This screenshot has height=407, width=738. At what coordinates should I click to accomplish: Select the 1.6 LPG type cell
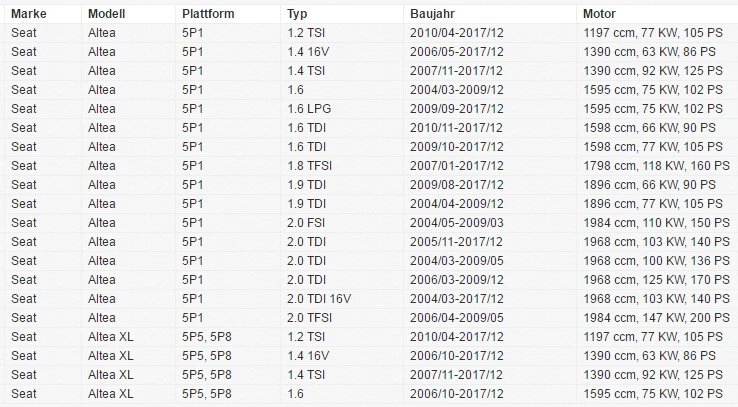click(x=342, y=109)
